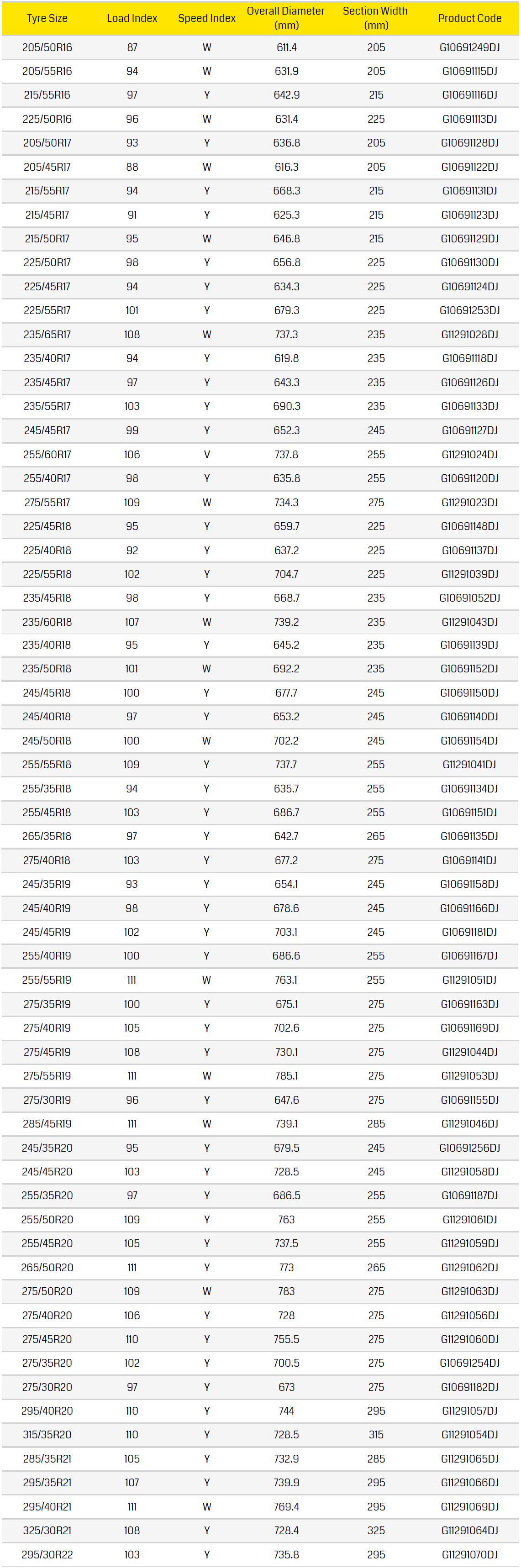Select the 235/65R17 tyre size cell
This screenshot has height=1568, width=521.
click(47, 335)
